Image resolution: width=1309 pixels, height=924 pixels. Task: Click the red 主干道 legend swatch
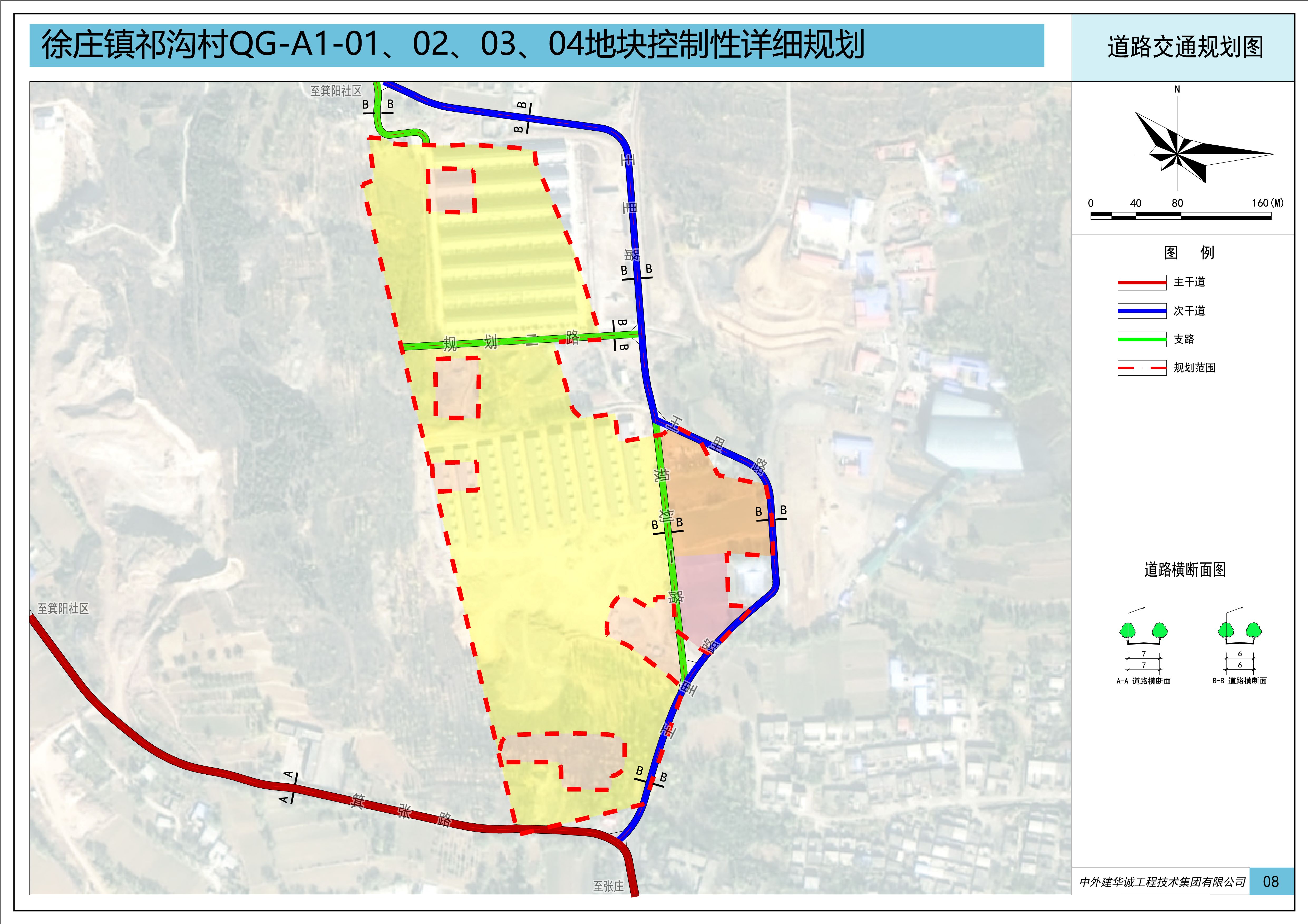tap(1141, 282)
